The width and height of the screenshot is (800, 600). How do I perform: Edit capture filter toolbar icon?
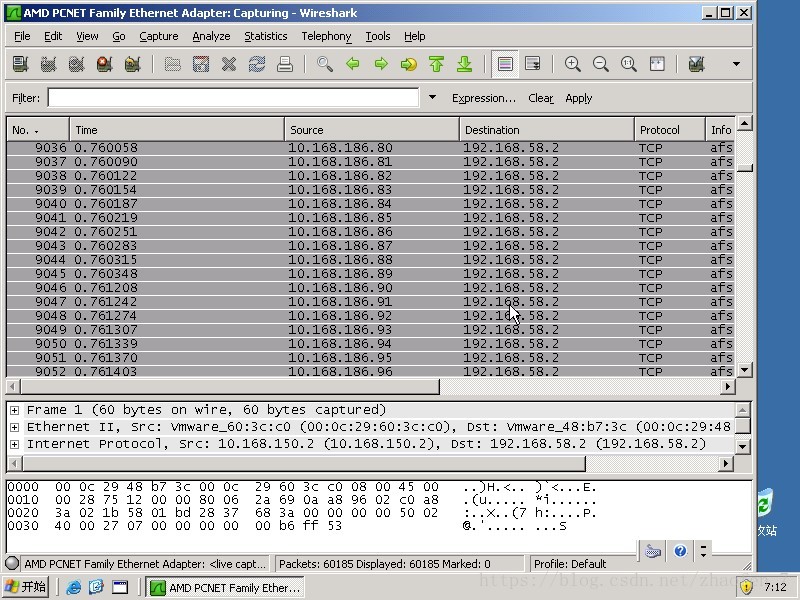tap(696, 64)
